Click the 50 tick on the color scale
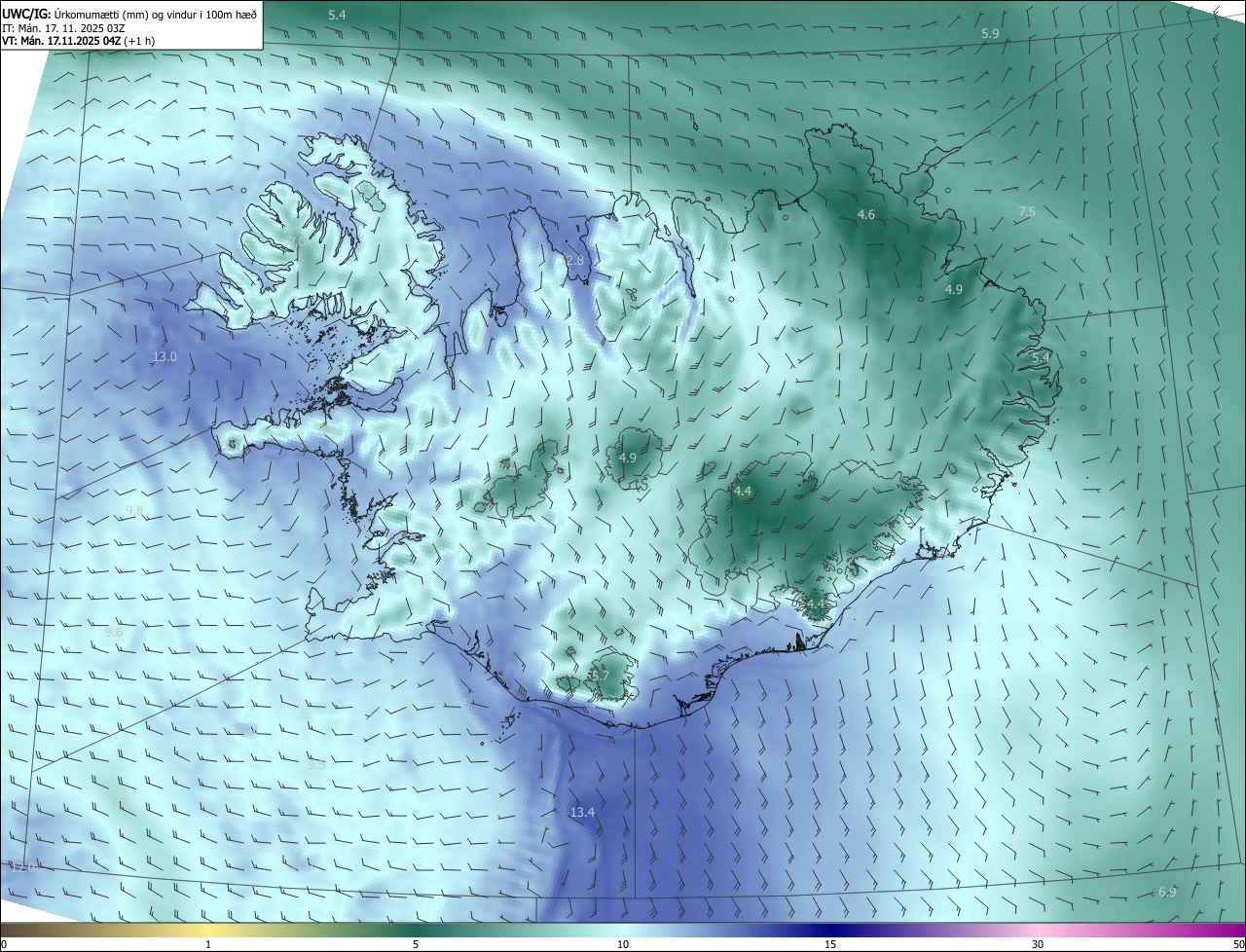 [1238, 944]
